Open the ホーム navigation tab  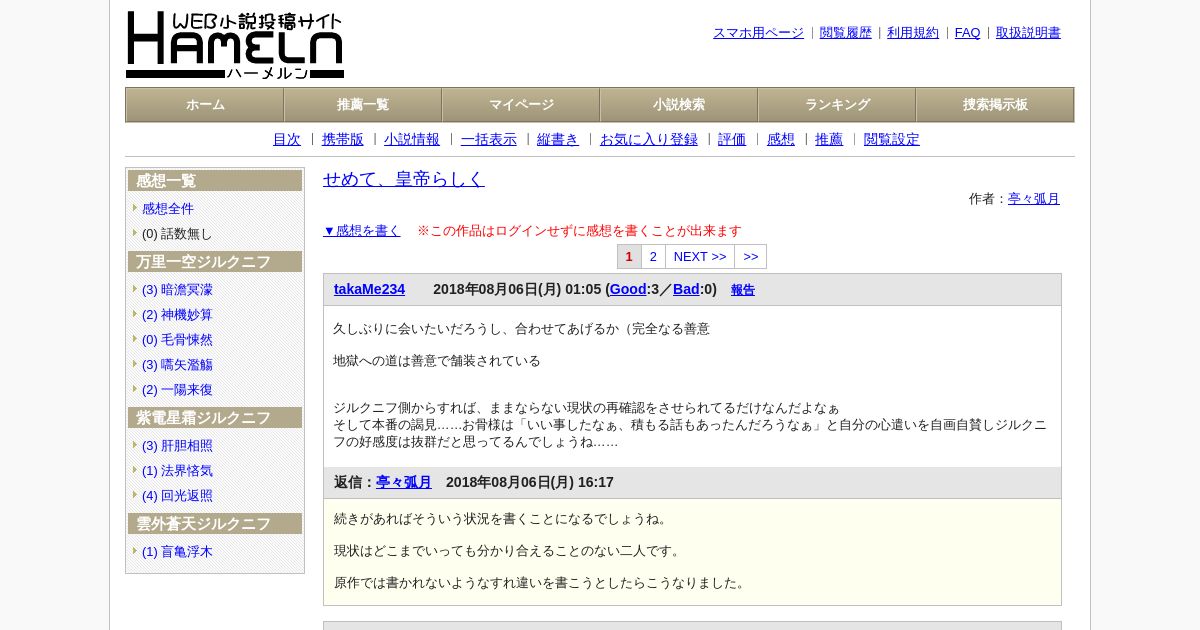[x=205, y=105]
